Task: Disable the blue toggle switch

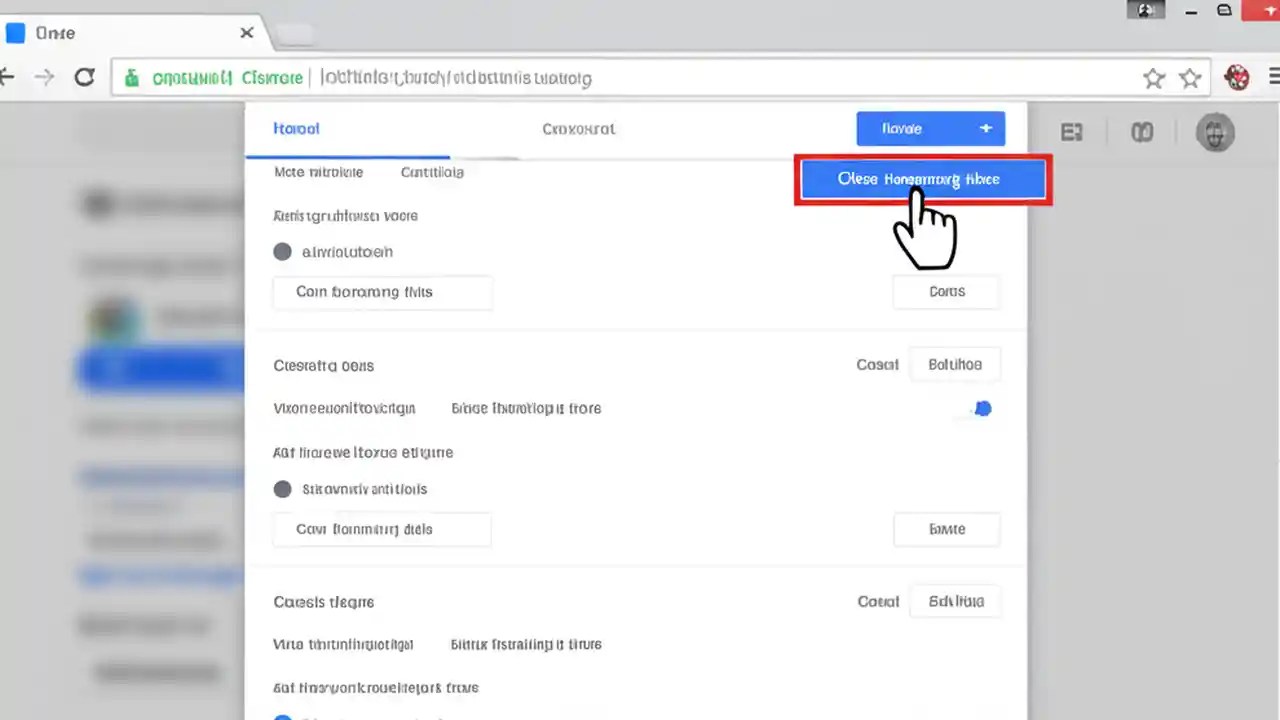Action: click(982, 408)
